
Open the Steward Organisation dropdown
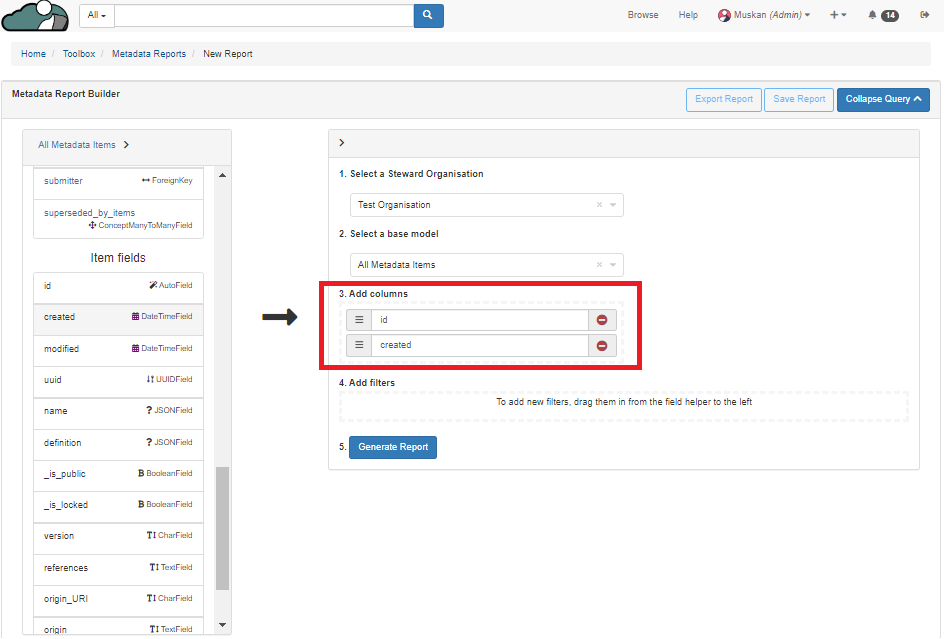point(613,205)
